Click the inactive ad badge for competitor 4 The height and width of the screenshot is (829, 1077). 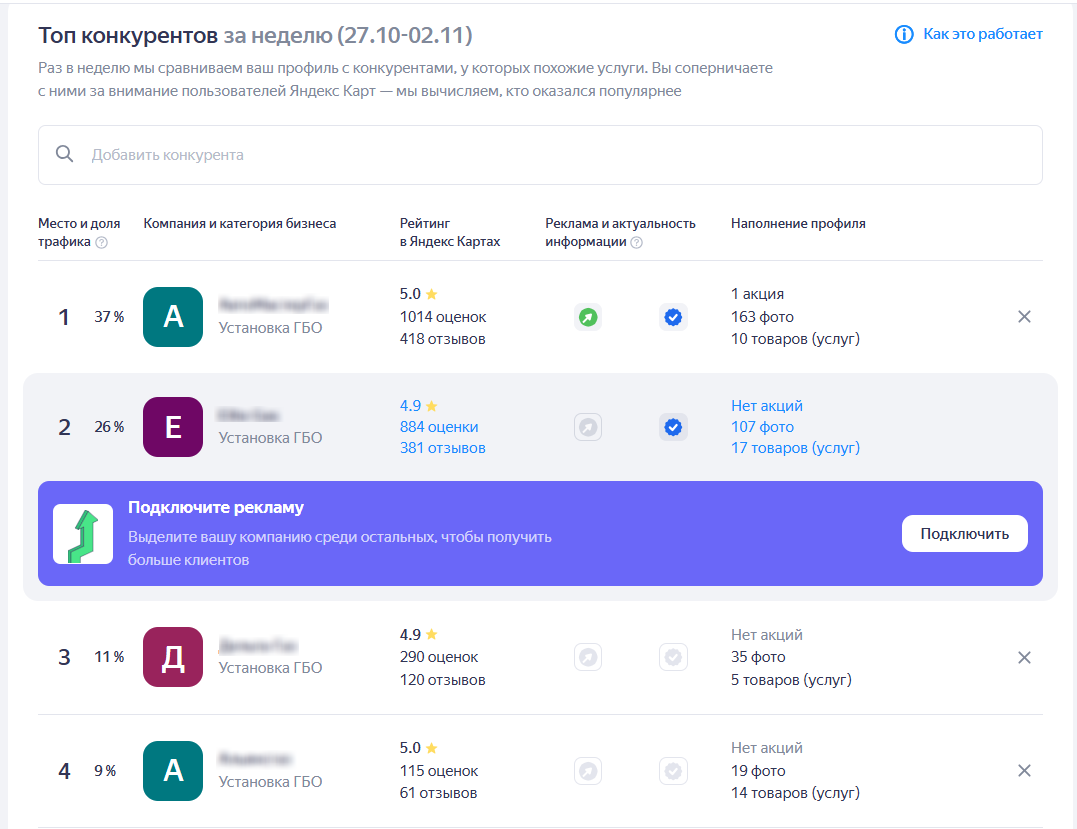point(588,771)
